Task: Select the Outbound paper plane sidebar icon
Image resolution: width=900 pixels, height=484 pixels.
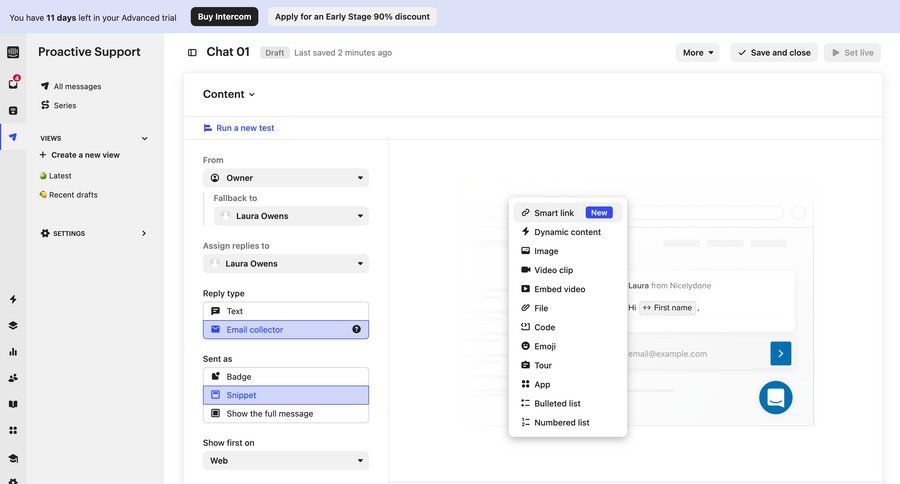Action: [13, 137]
